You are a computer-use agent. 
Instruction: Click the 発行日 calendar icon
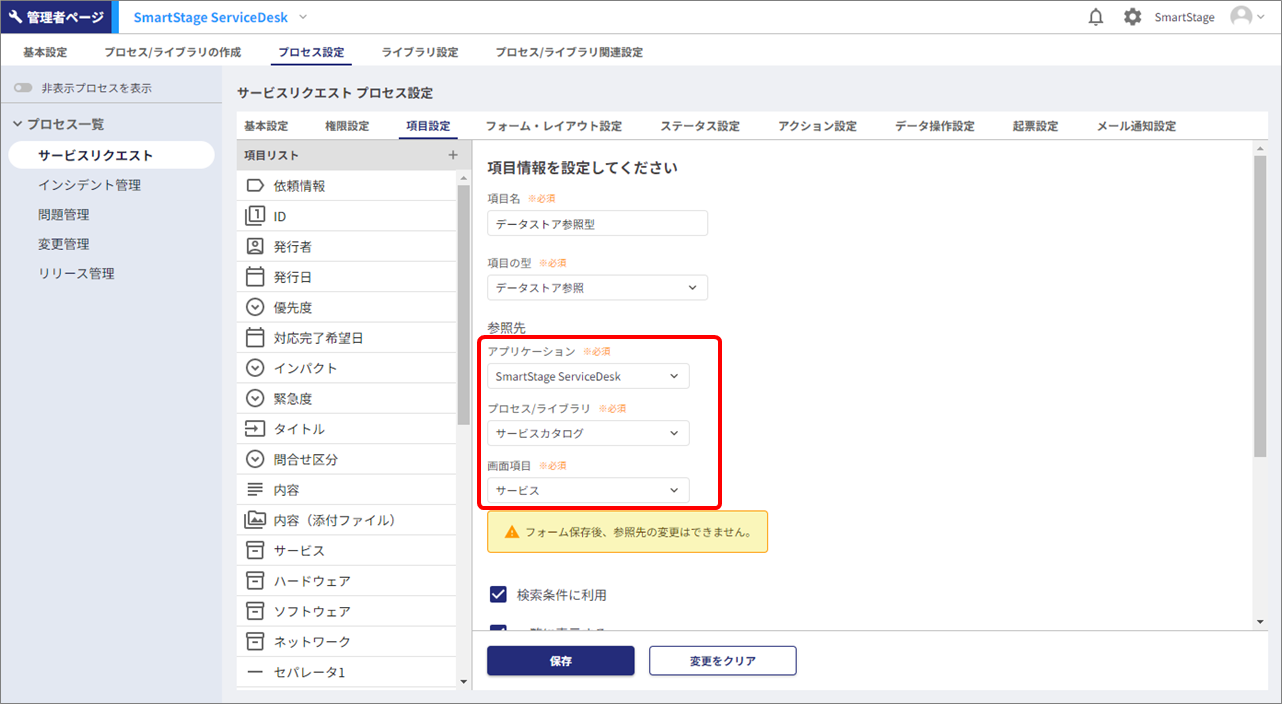255,277
